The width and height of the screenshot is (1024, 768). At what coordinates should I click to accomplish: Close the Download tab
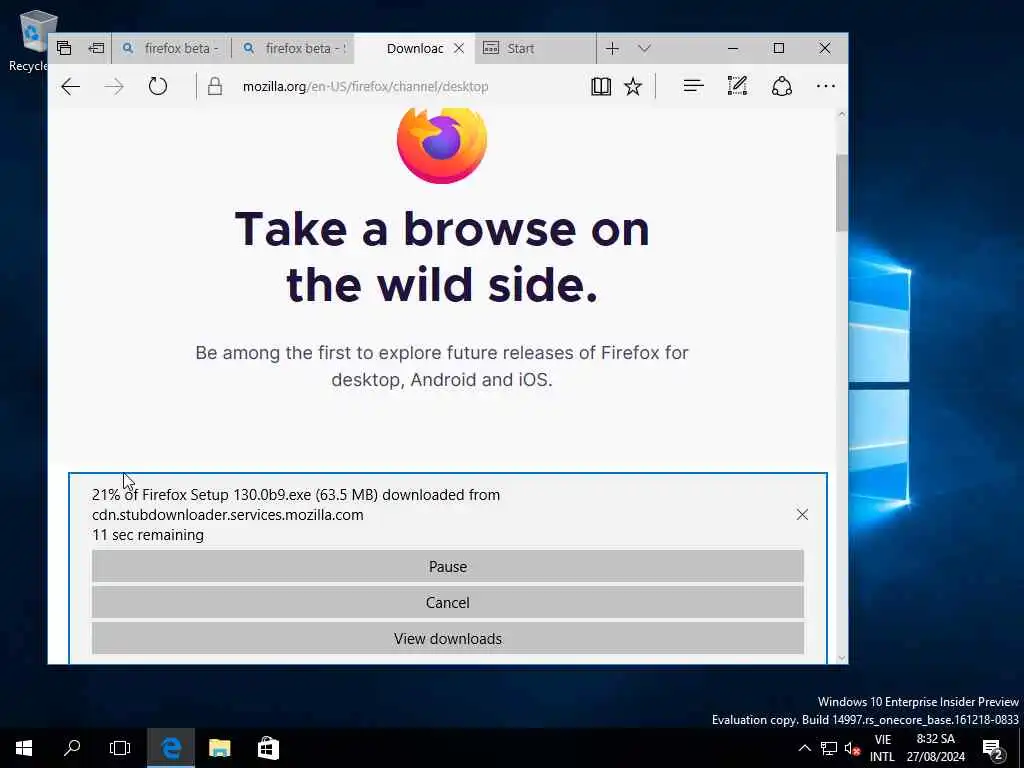(x=459, y=48)
